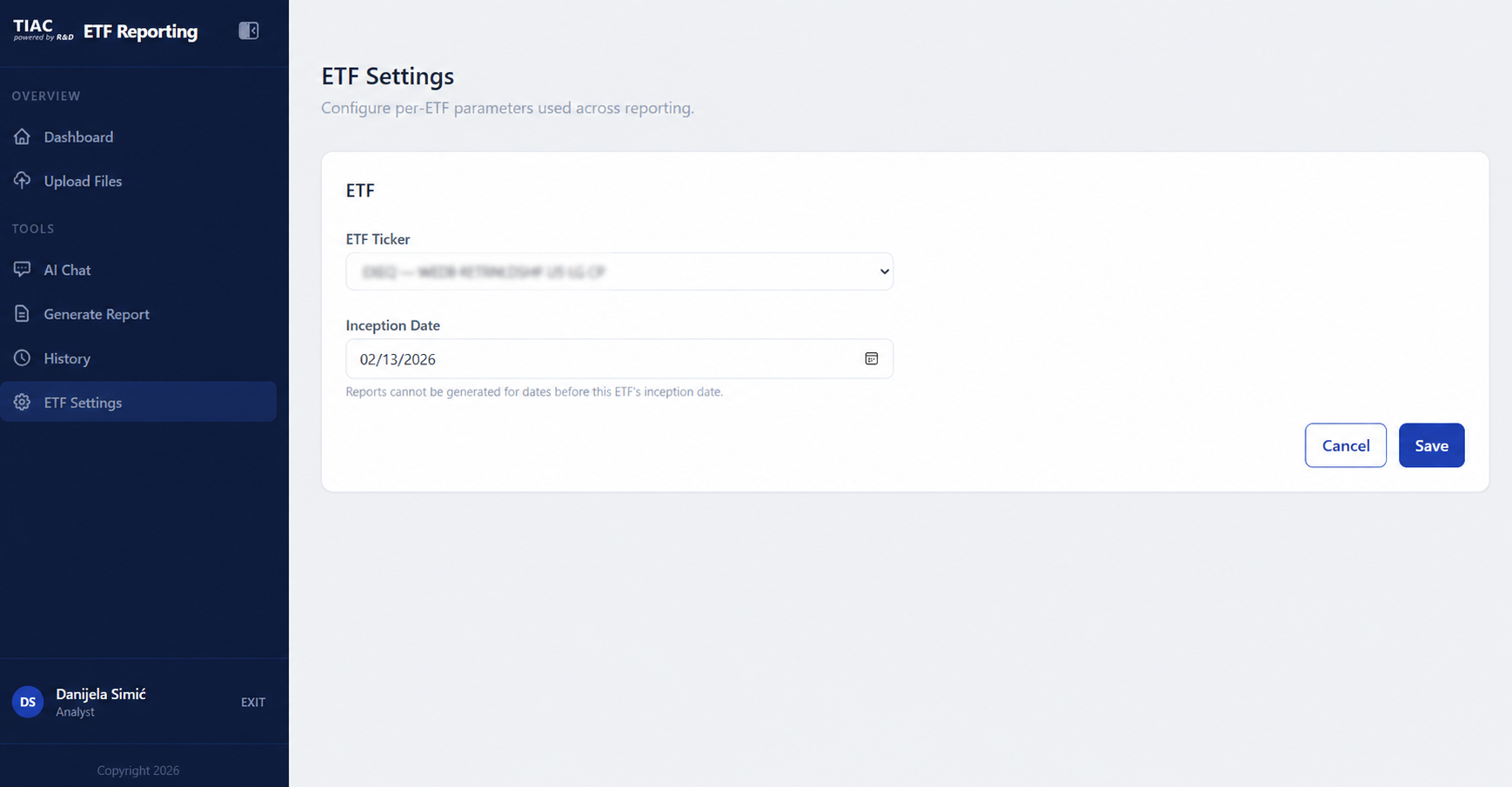The image size is (1512, 787).
Task: Open the calendar picker in Inception Date
Action: point(872,358)
